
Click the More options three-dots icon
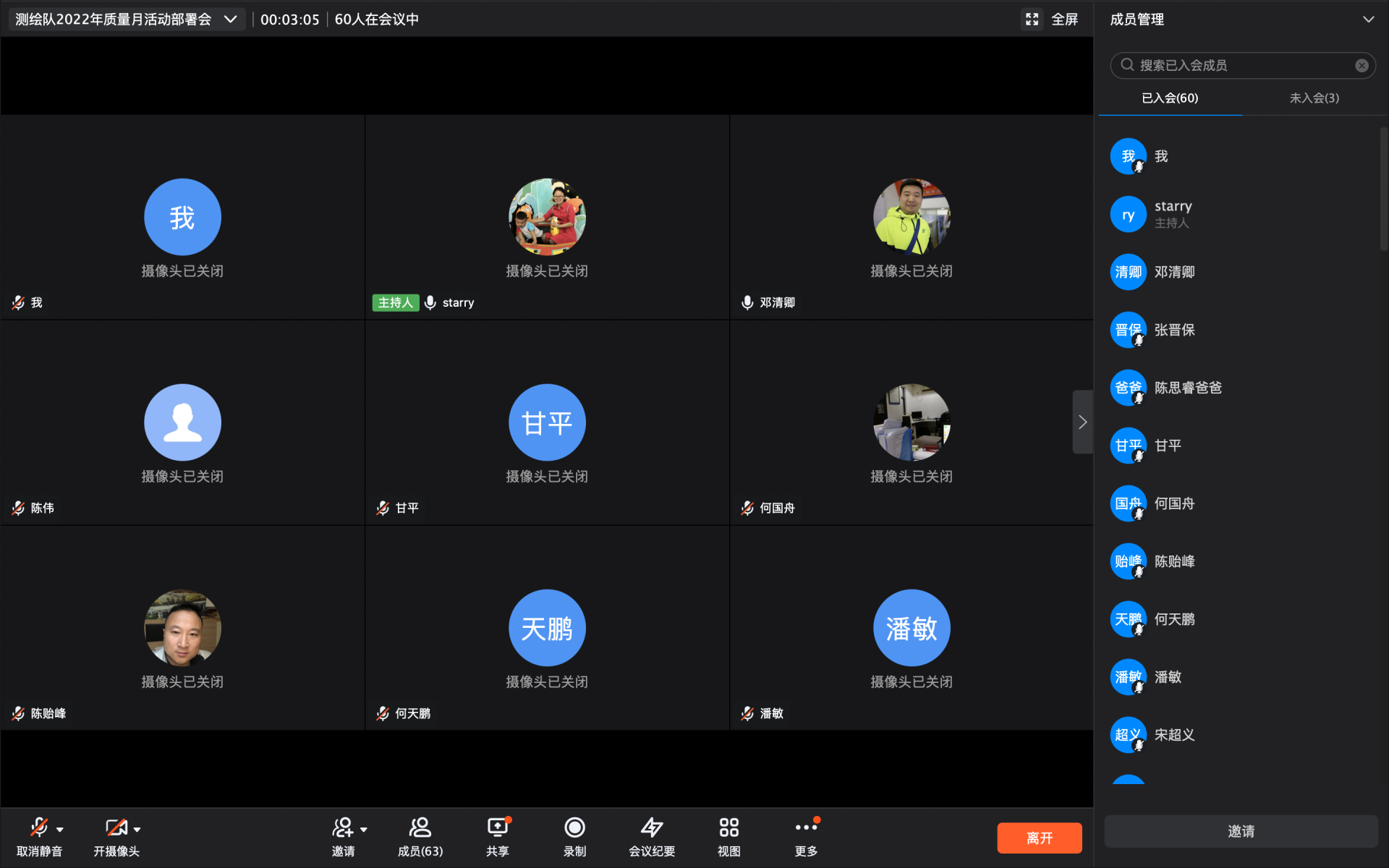click(805, 828)
